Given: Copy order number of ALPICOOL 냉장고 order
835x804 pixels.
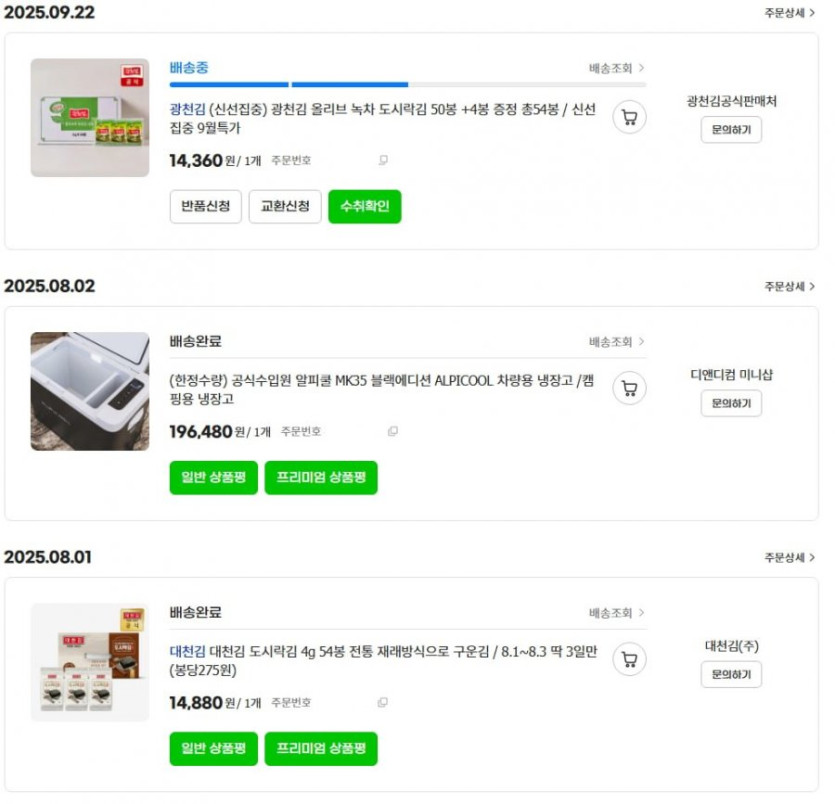Looking at the screenshot, I should click(393, 432).
